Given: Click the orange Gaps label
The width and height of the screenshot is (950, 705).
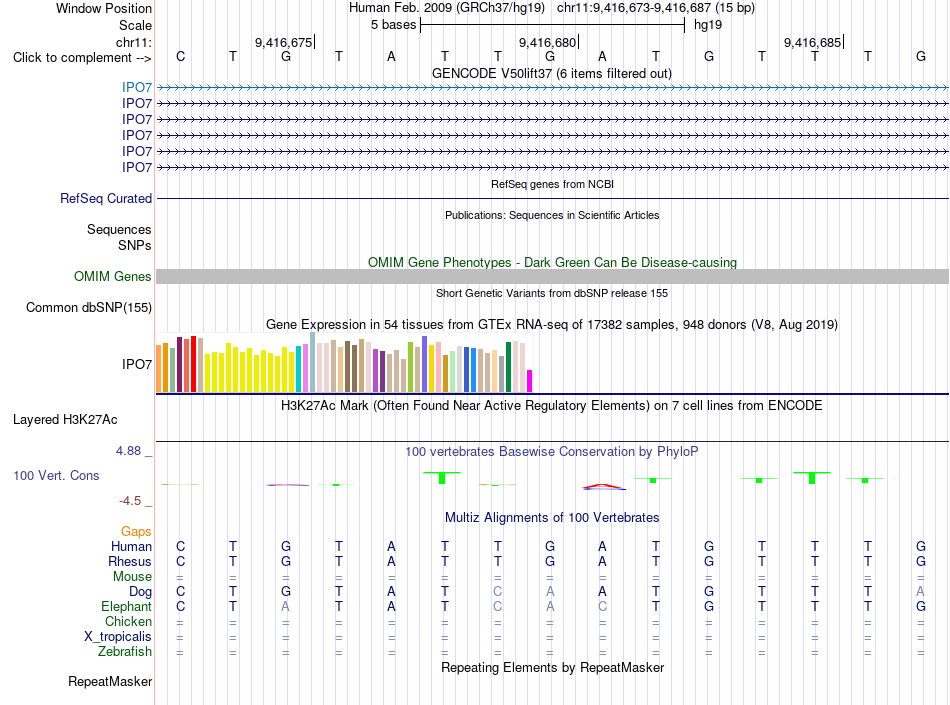Looking at the screenshot, I should (x=136, y=531).
